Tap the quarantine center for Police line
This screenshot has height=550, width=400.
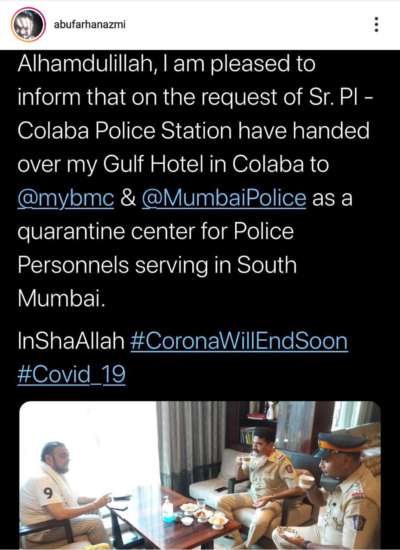coord(155,232)
